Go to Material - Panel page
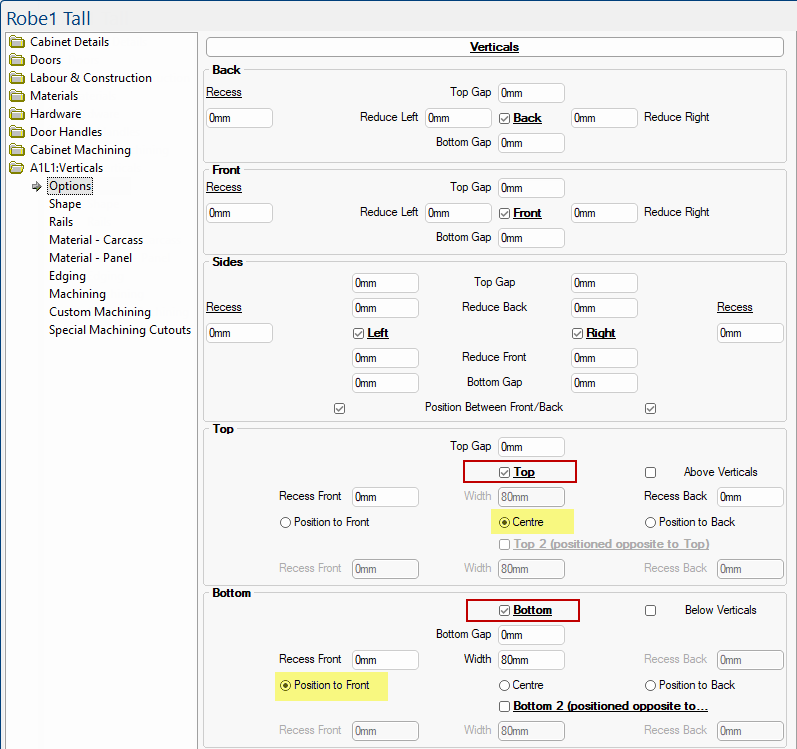797x749 pixels. [90, 258]
